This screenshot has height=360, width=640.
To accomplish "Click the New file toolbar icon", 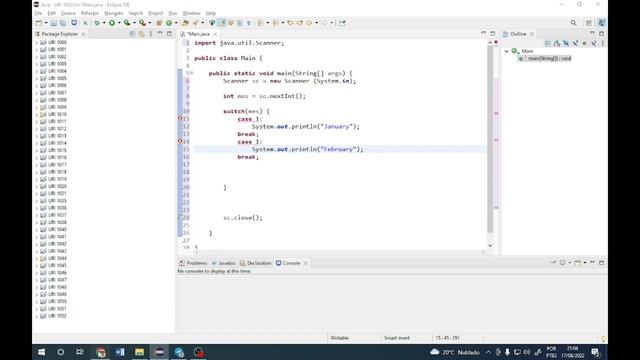I will [x=39, y=23].
